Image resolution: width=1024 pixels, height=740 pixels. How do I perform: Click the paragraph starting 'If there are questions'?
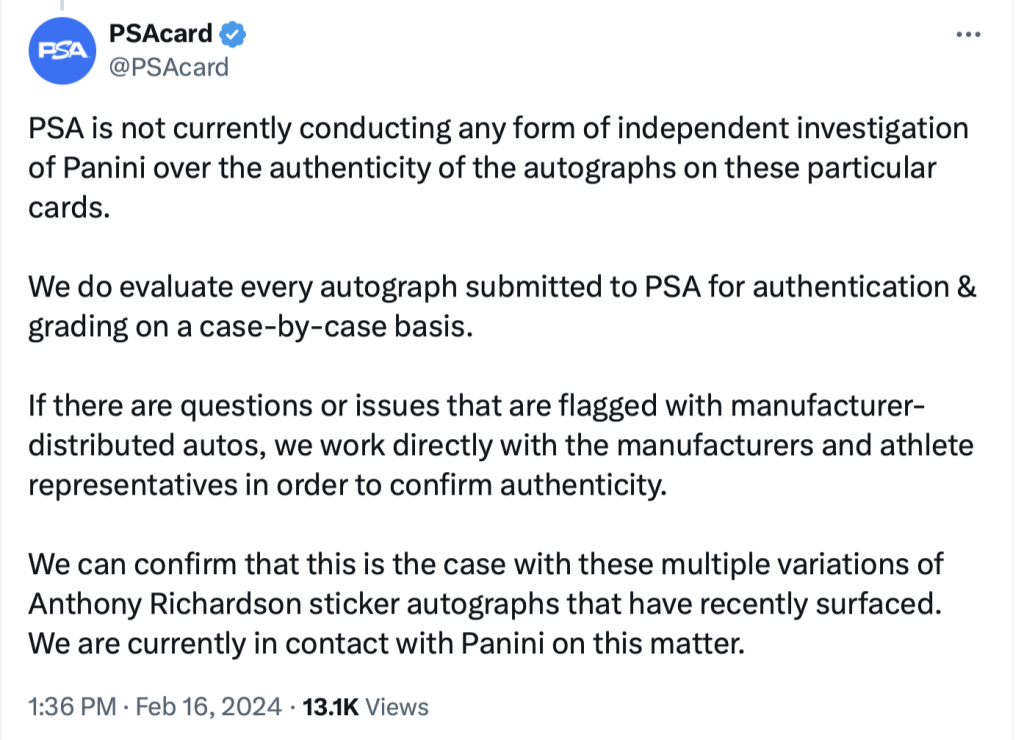pos(501,445)
